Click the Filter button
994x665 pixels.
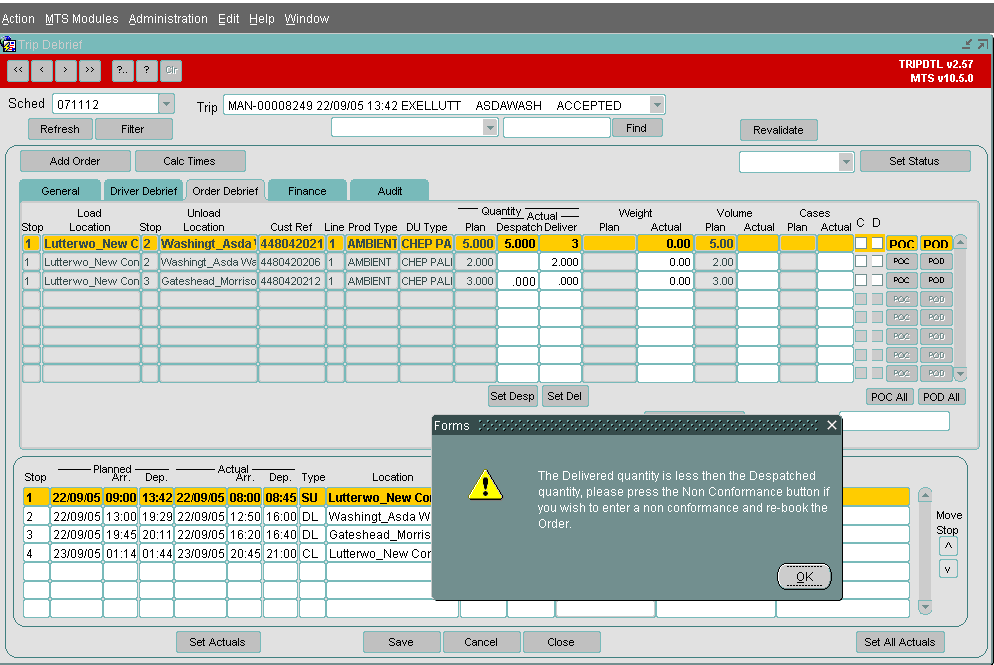click(133, 129)
